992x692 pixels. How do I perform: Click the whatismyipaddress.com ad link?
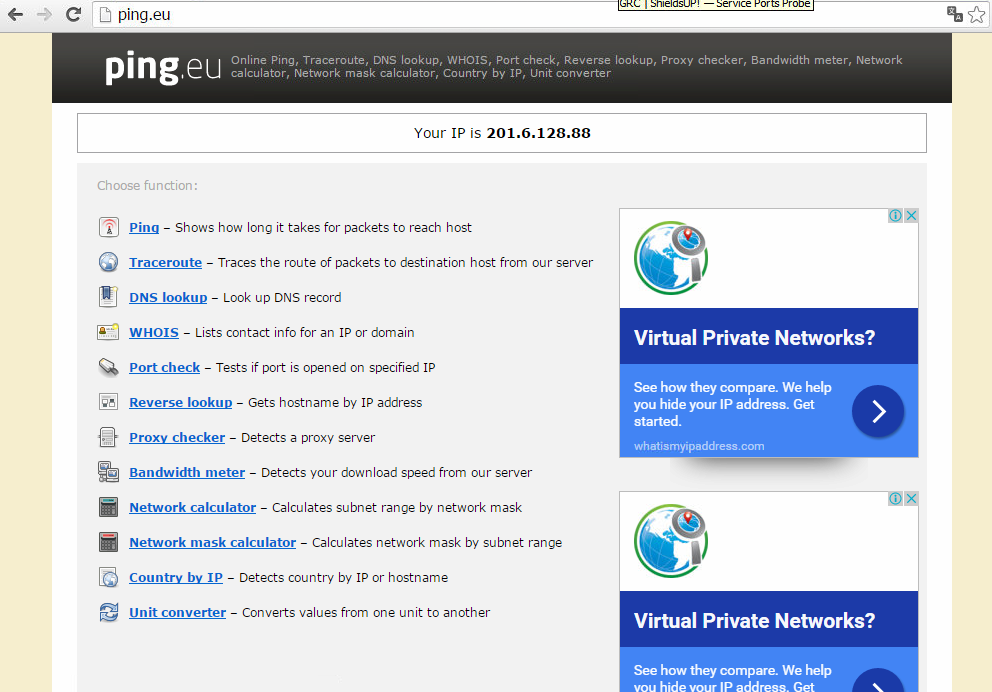pyautogui.click(x=699, y=446)
